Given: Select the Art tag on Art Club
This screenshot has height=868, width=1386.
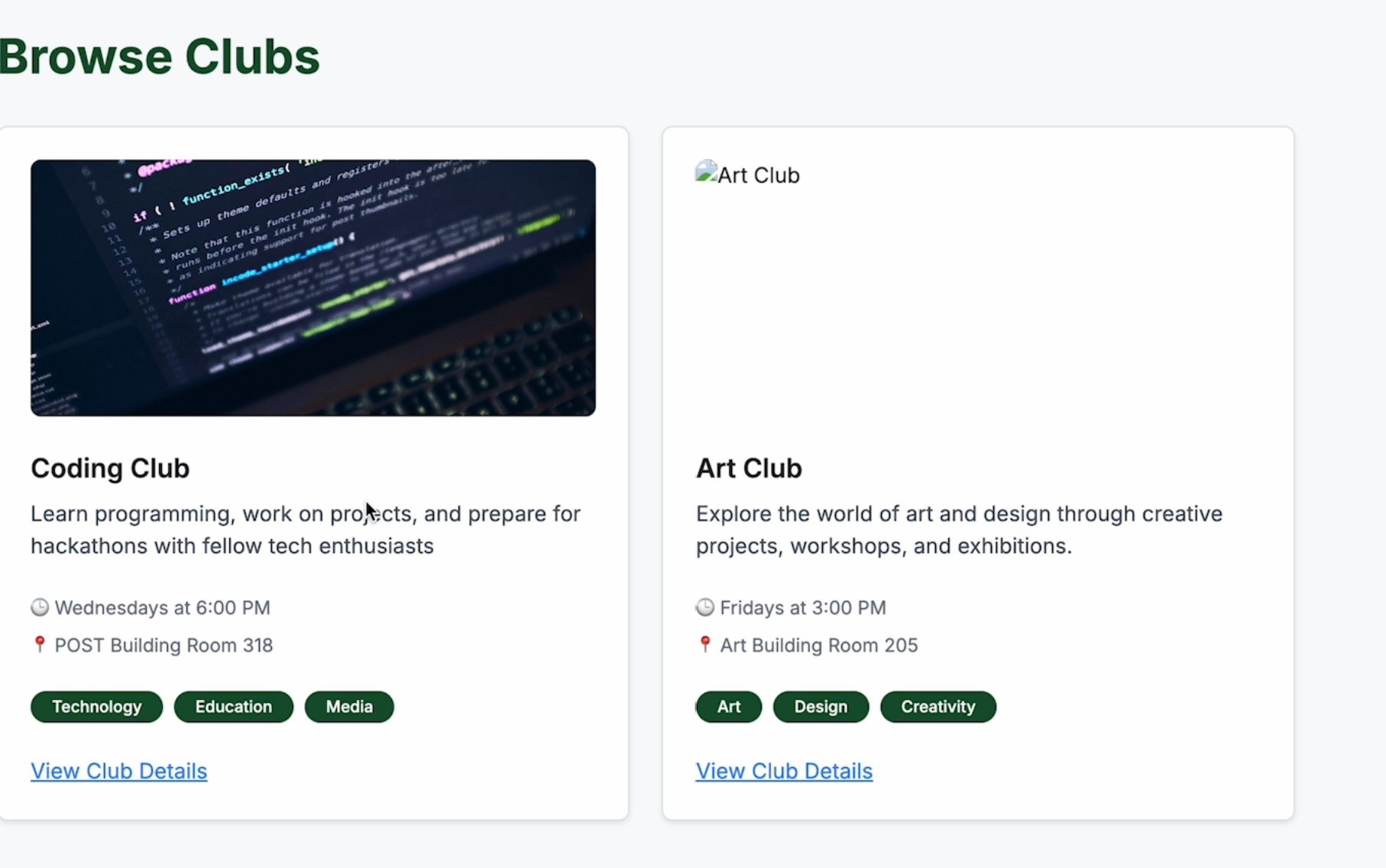Looking at the screenshot, I should point(728,707).
